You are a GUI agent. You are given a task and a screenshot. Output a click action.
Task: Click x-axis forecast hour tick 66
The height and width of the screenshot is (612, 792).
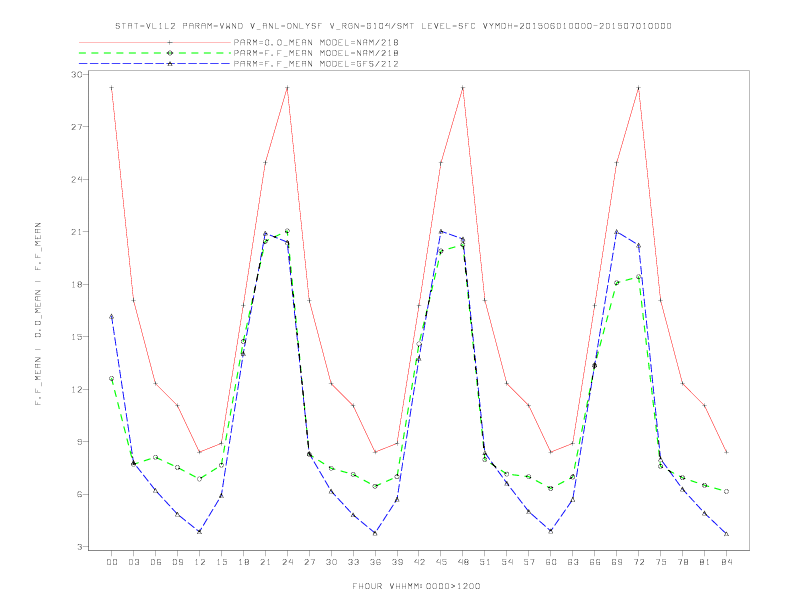click(595, 562)
